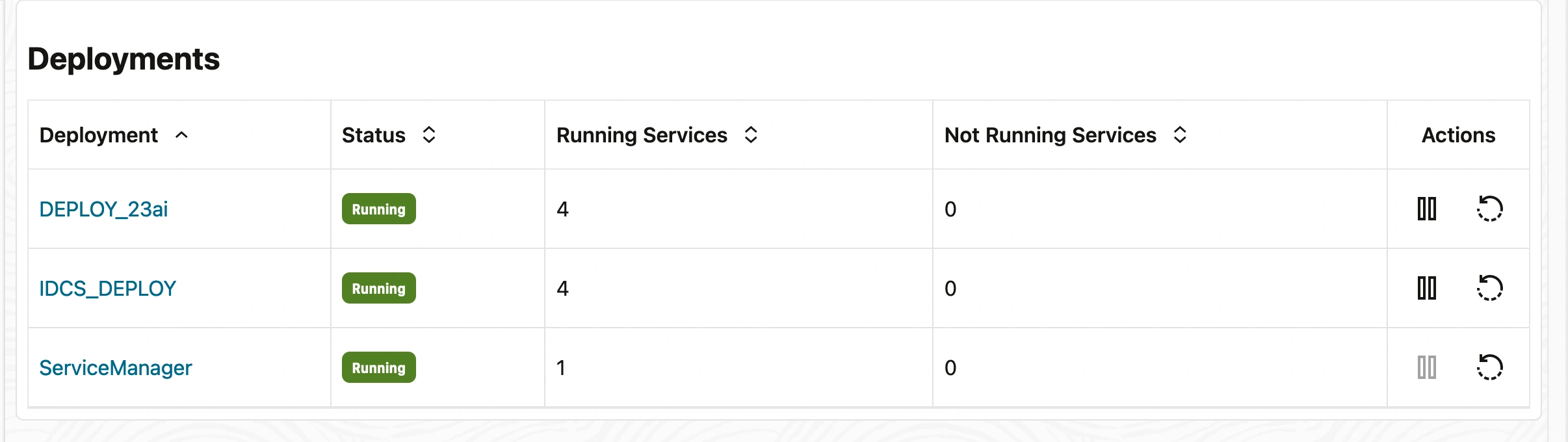Sort by Not Running Services arrows
This screenshot has height=442, width=1568.
tap(1180, 135)
